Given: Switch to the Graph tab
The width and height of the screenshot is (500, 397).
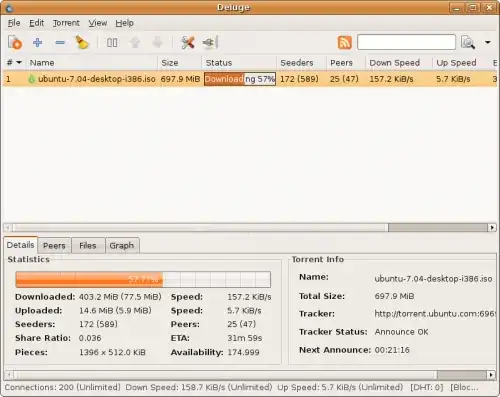Looking at the screenshot, I should click(122, 246).
